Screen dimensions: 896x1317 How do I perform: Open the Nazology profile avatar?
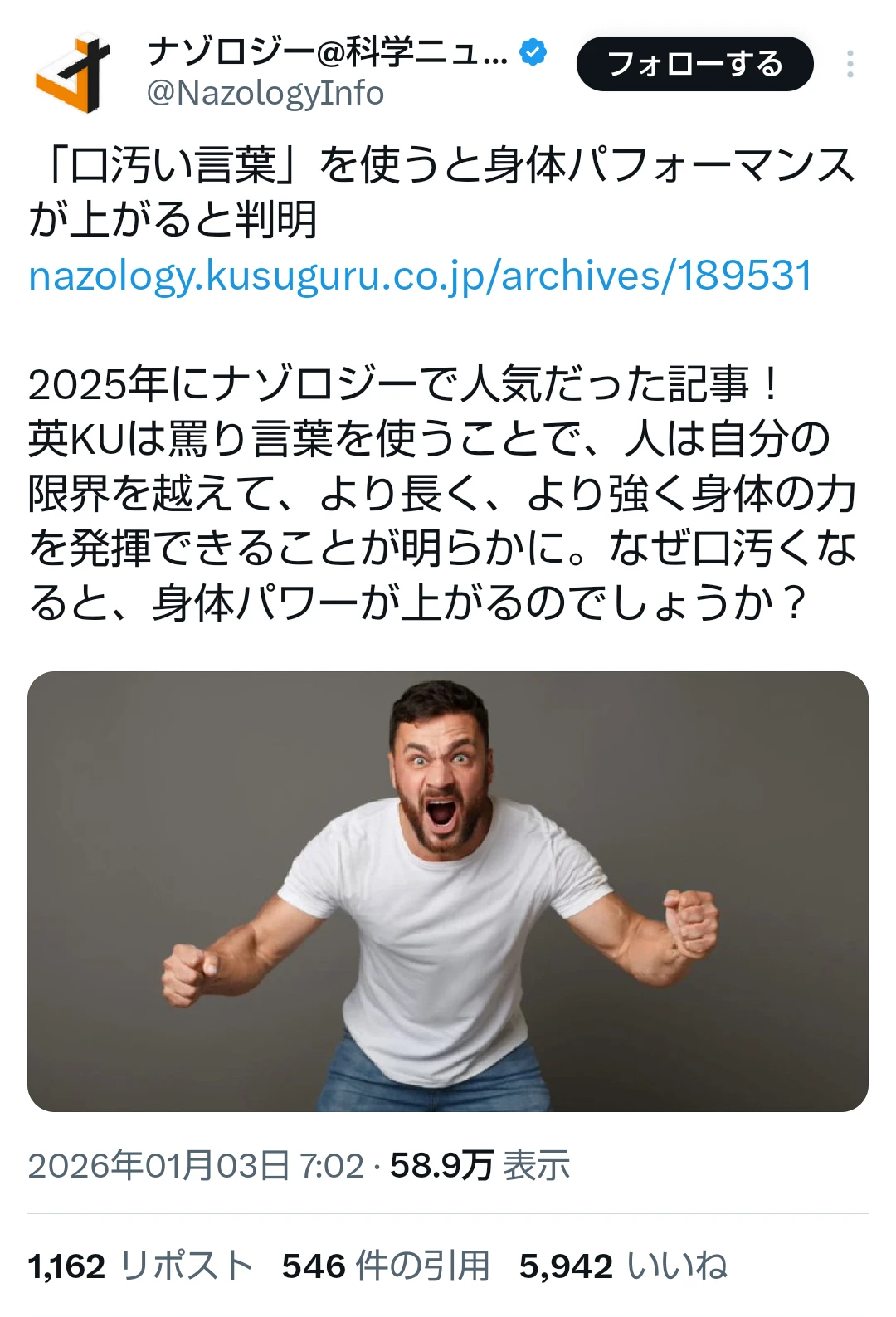point(73,73)
